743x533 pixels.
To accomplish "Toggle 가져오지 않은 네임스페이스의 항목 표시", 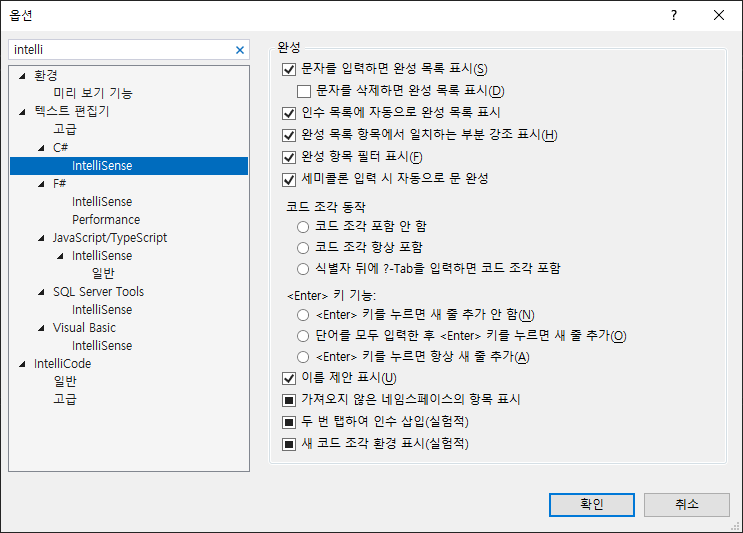I will click(x=289, y=400).
